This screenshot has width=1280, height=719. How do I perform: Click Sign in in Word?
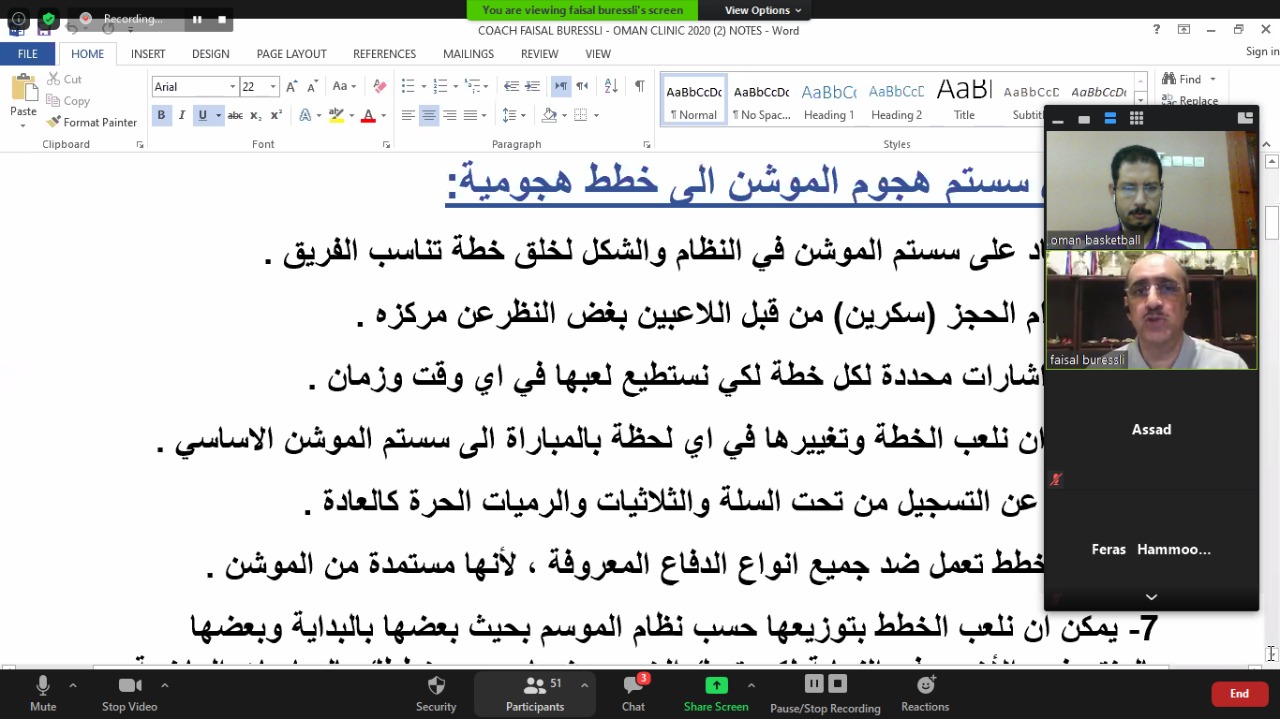tap(1262, 52)
